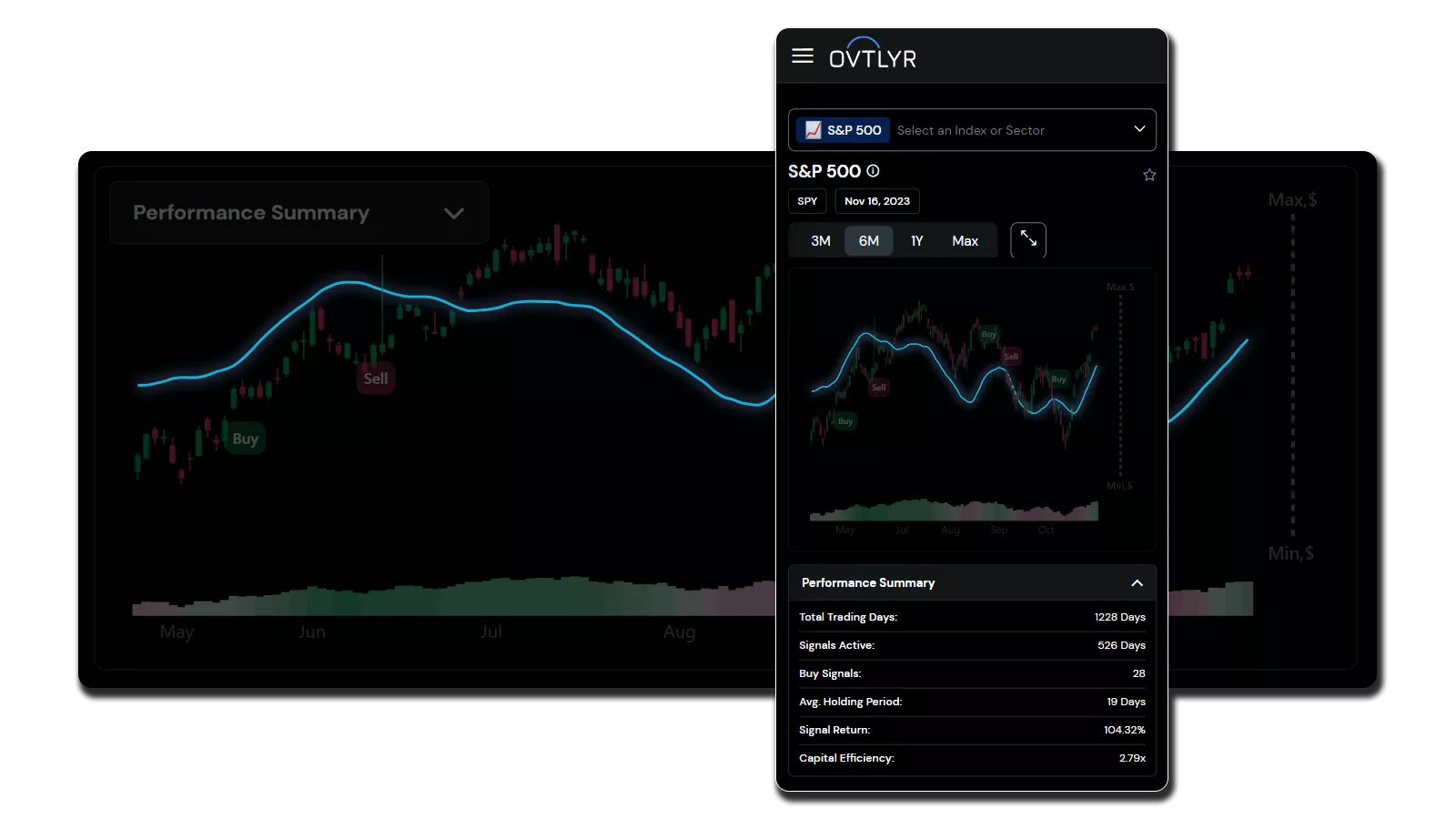Show the Max range tab
The image size is (1456, 819).
point(965,241)
